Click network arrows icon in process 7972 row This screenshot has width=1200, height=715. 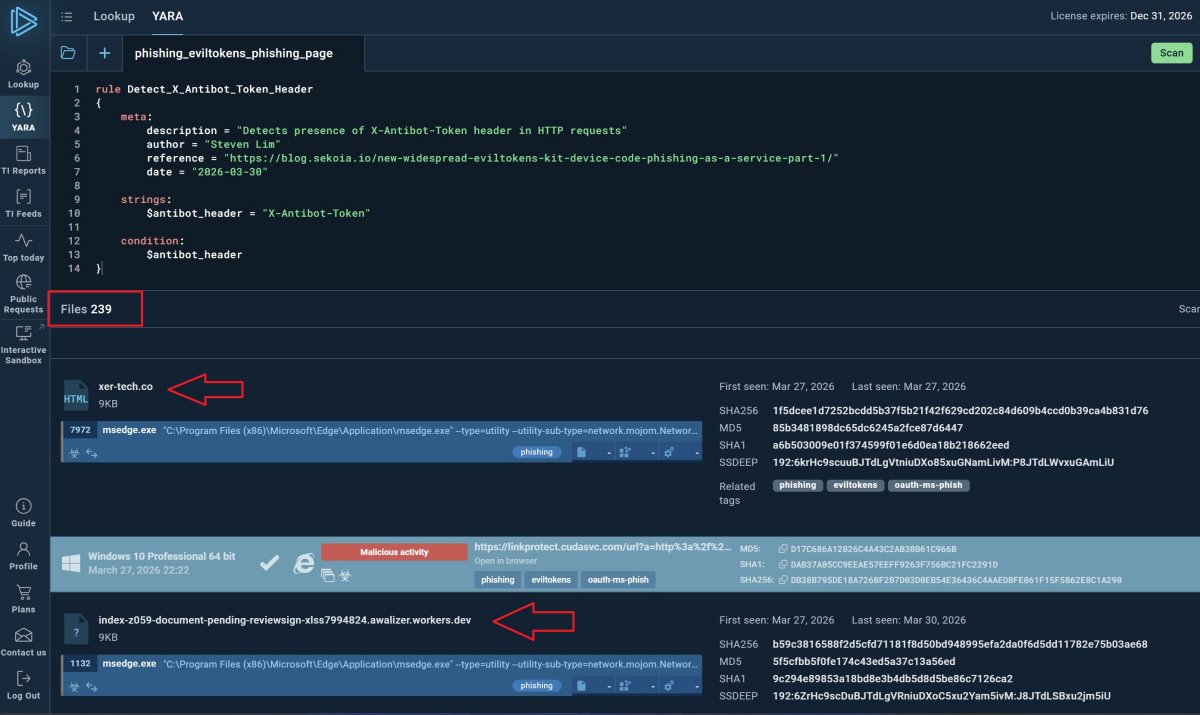[x=91, y=452]
